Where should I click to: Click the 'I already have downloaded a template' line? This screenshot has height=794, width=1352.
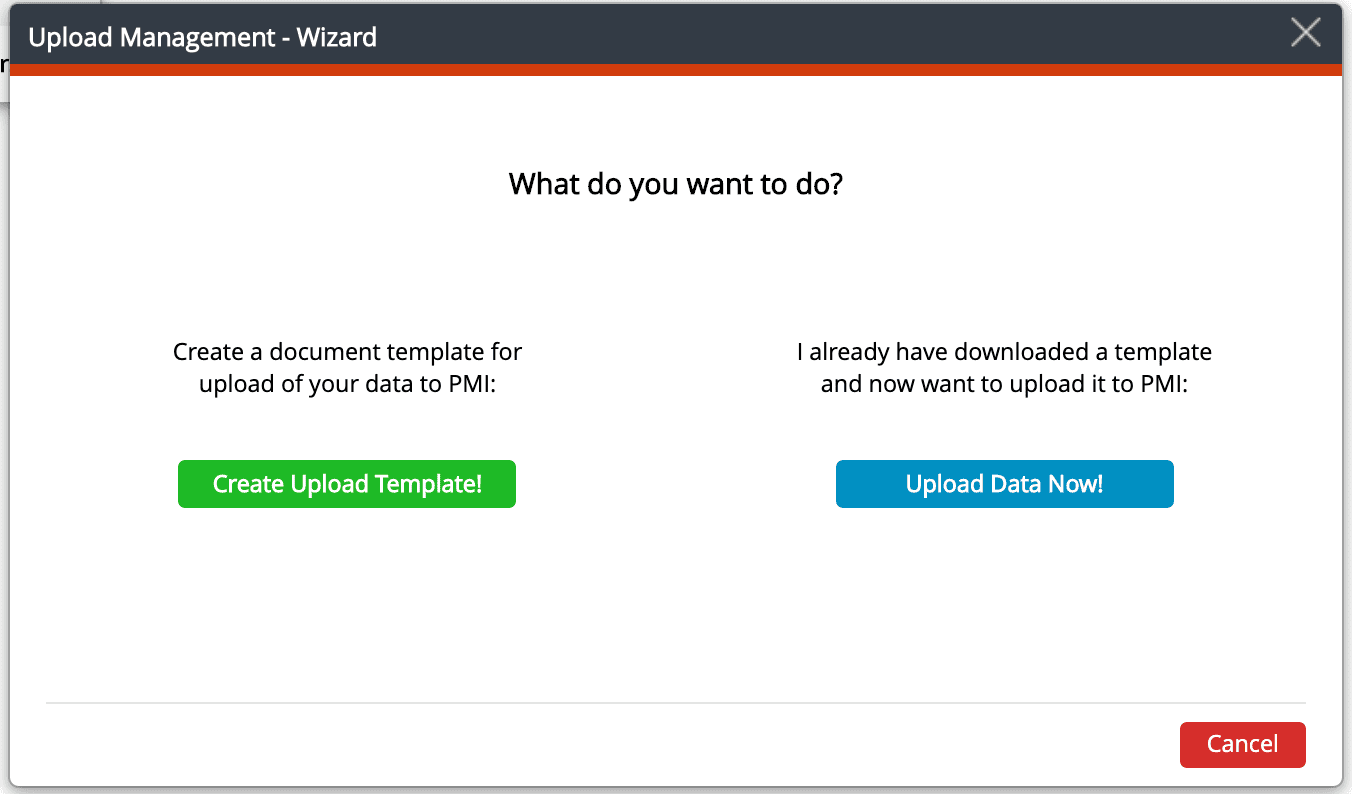[x=1004, y=352]
